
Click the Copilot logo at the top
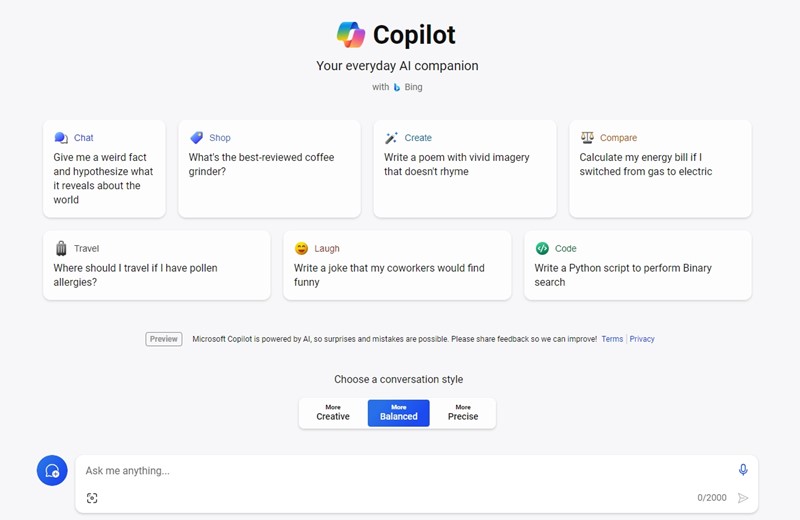(351, 35)
